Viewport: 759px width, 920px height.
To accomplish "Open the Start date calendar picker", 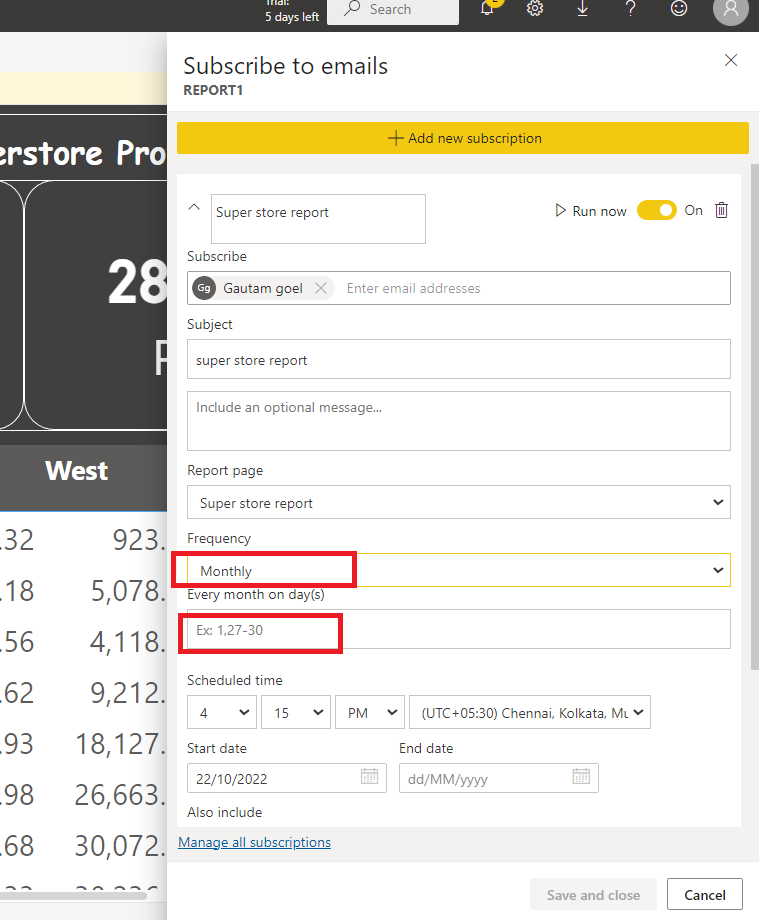I will (x=370, y=776).
